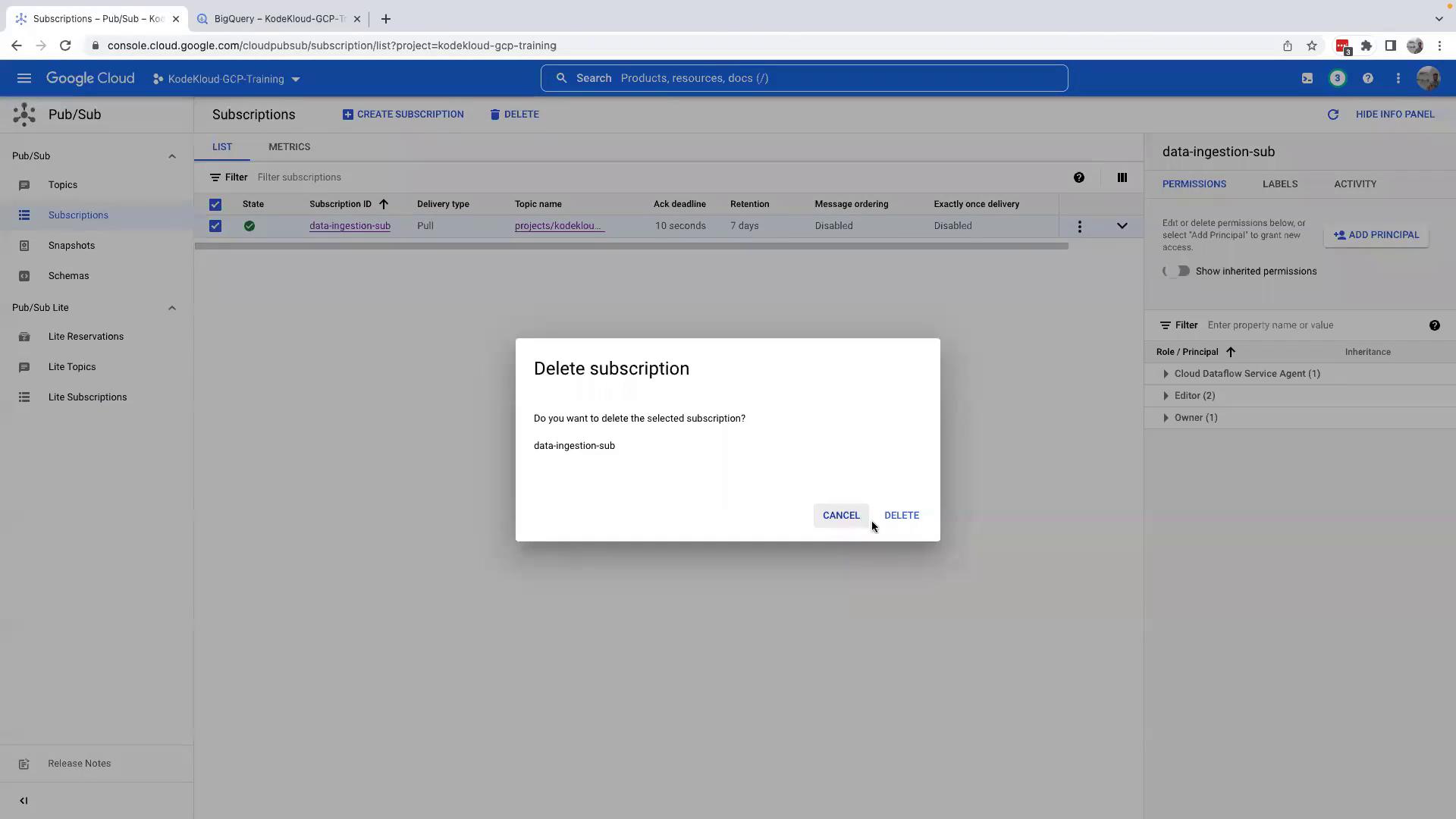Enable Show inherited permissions toggle

[1177, 271]
